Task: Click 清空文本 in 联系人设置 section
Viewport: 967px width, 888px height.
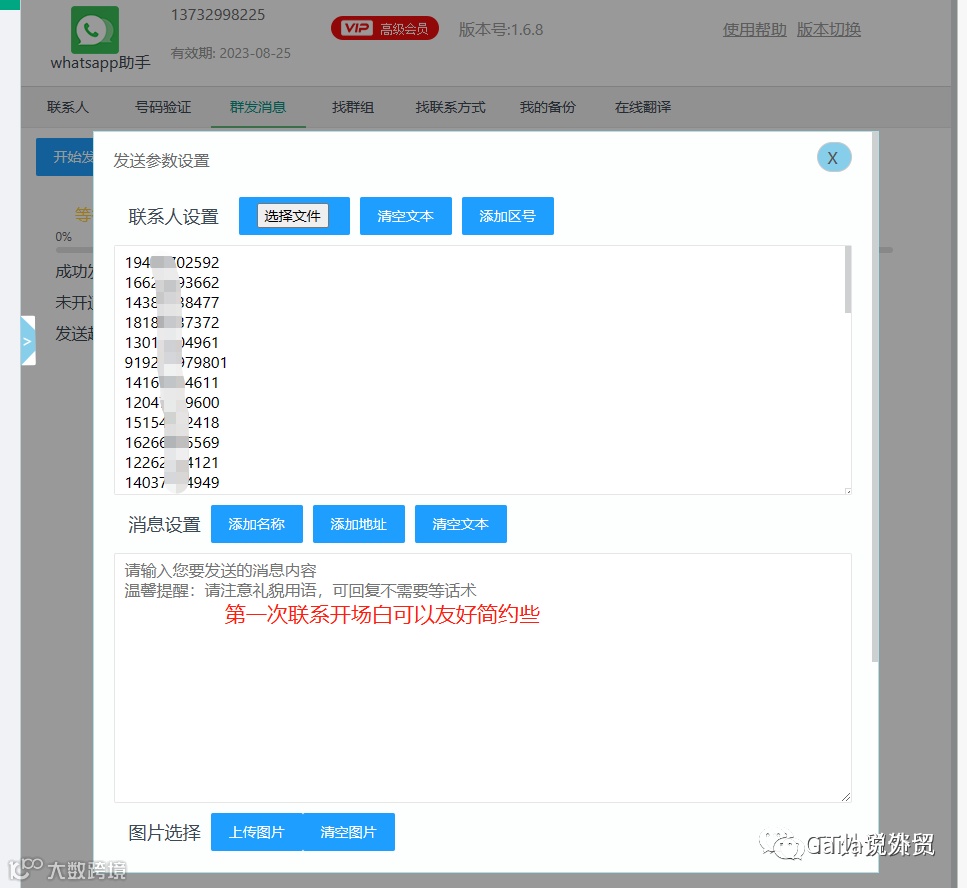Action: click(405, 216)
